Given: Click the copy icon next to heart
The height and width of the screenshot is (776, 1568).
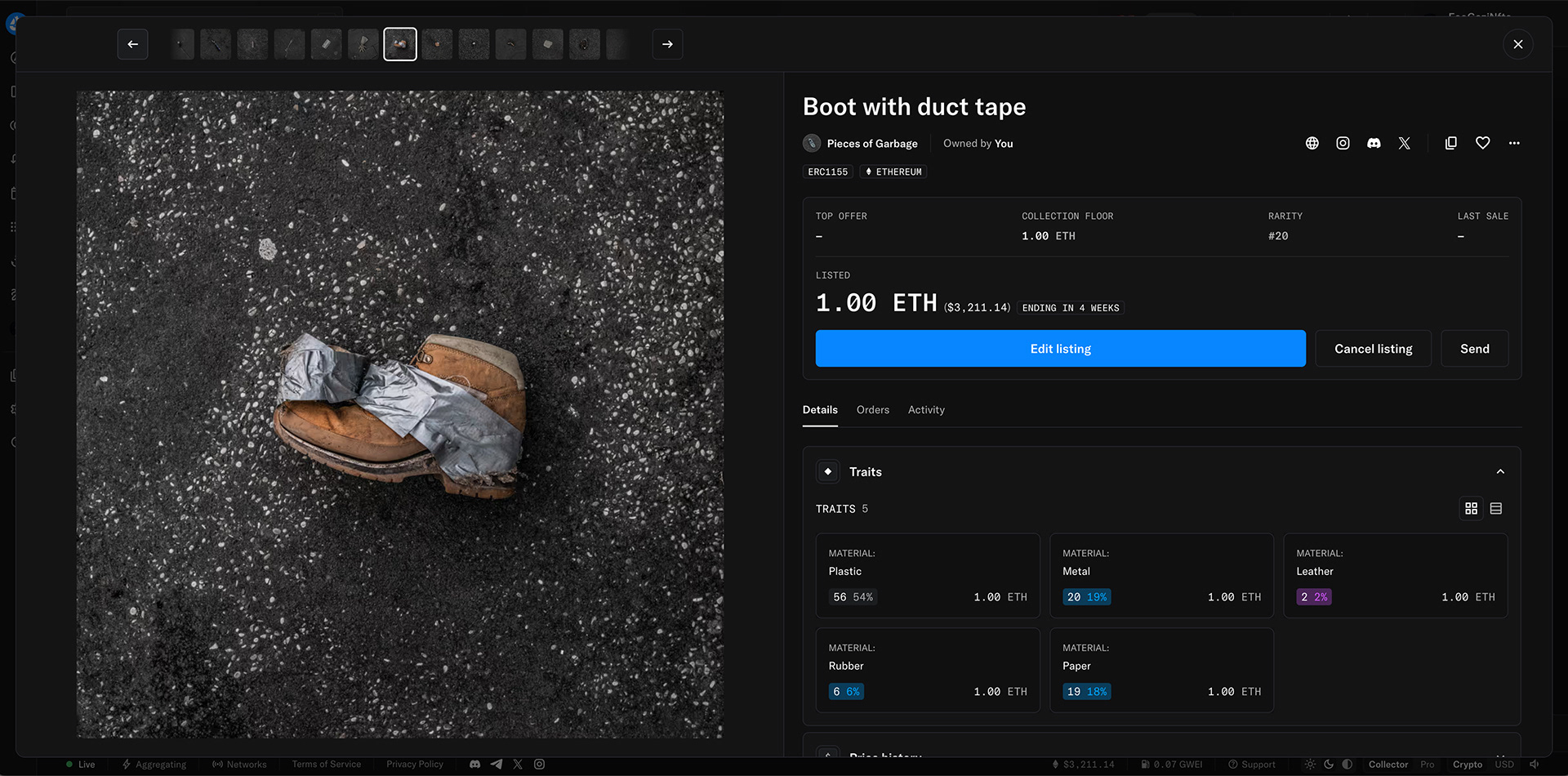Looking at the screenshot, I should coord(1450,143).
